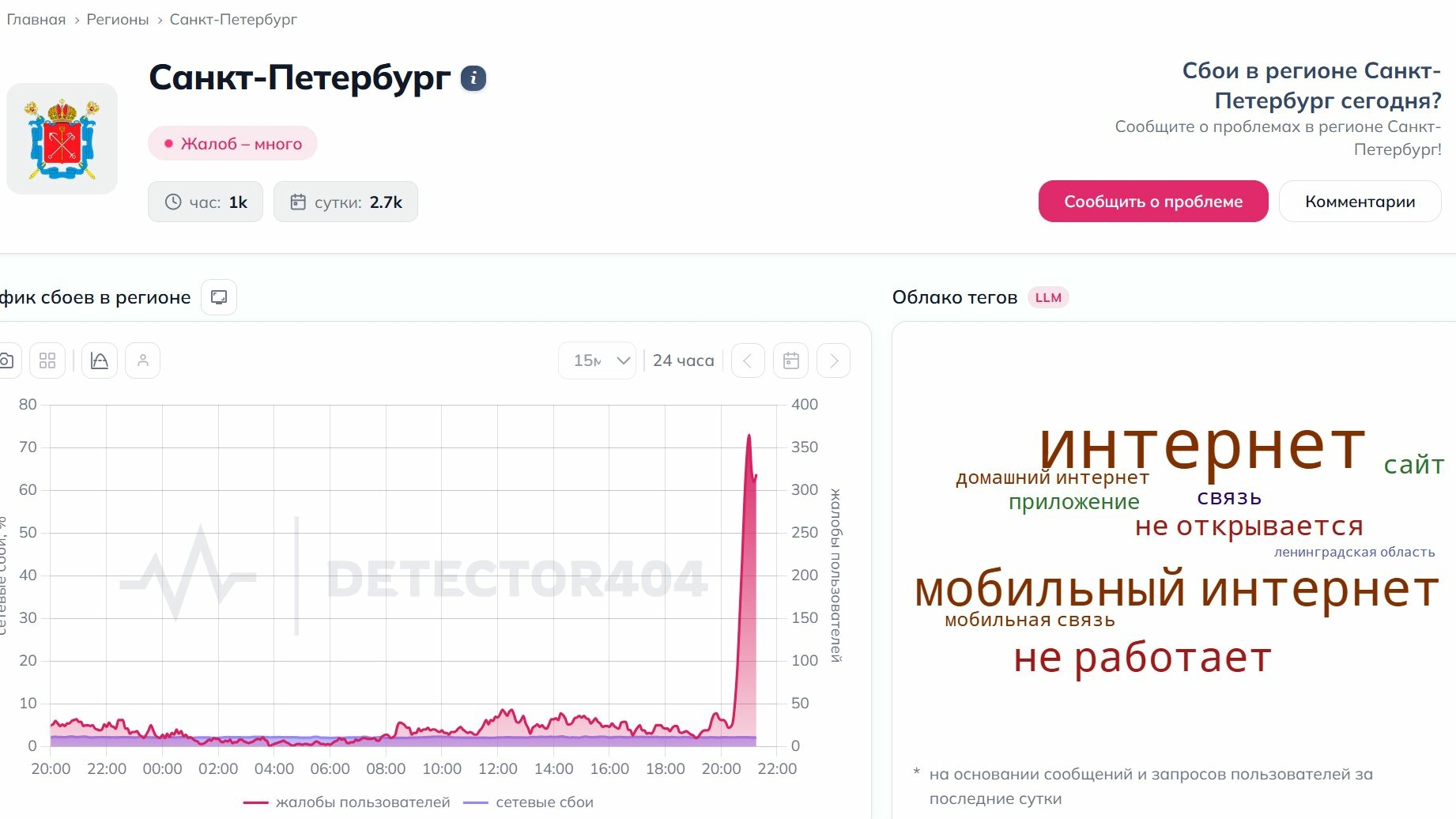Click the clock icon on the hourly complaints badge
Screen dimensions: 1456x819
[173, 202]
